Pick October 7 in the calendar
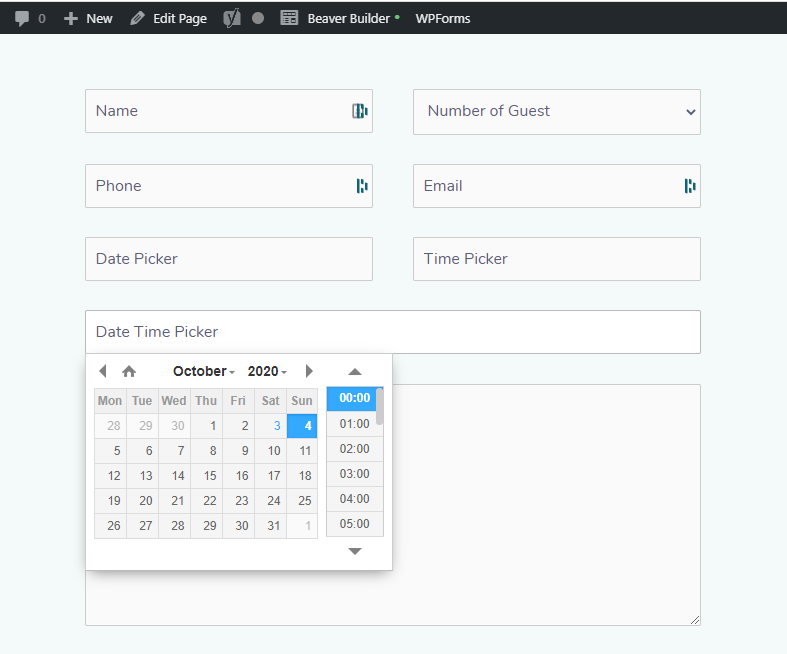Viewport: 787px width, 654px height. coord(175,451)
